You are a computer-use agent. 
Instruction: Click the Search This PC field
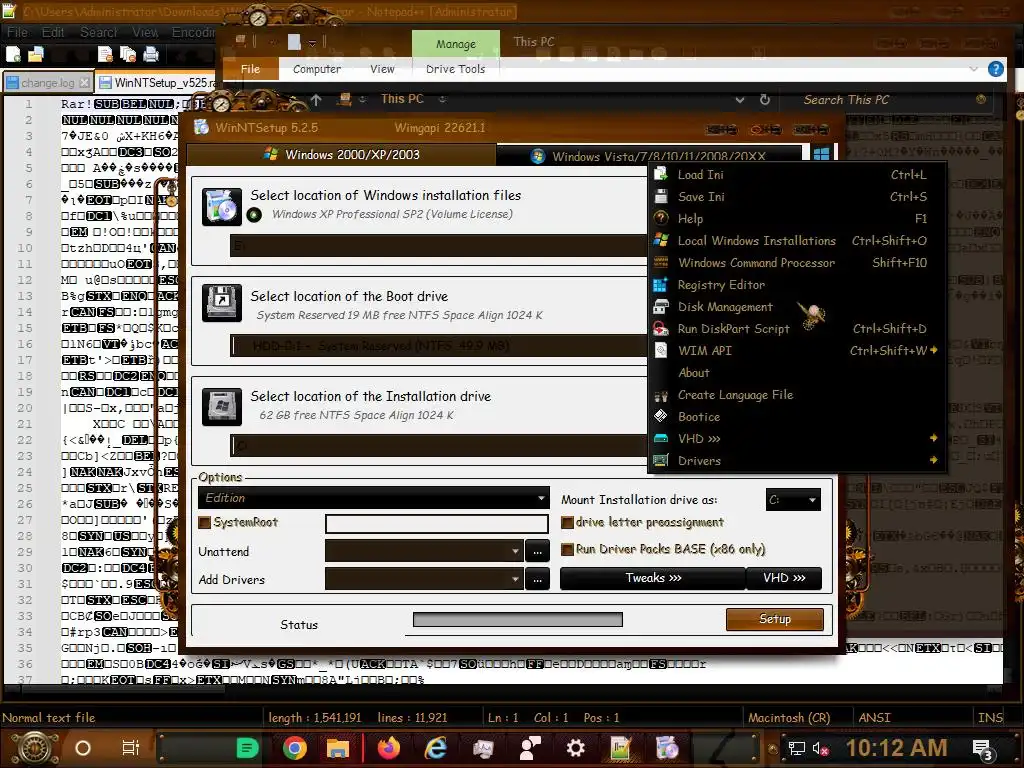point(885,100)
